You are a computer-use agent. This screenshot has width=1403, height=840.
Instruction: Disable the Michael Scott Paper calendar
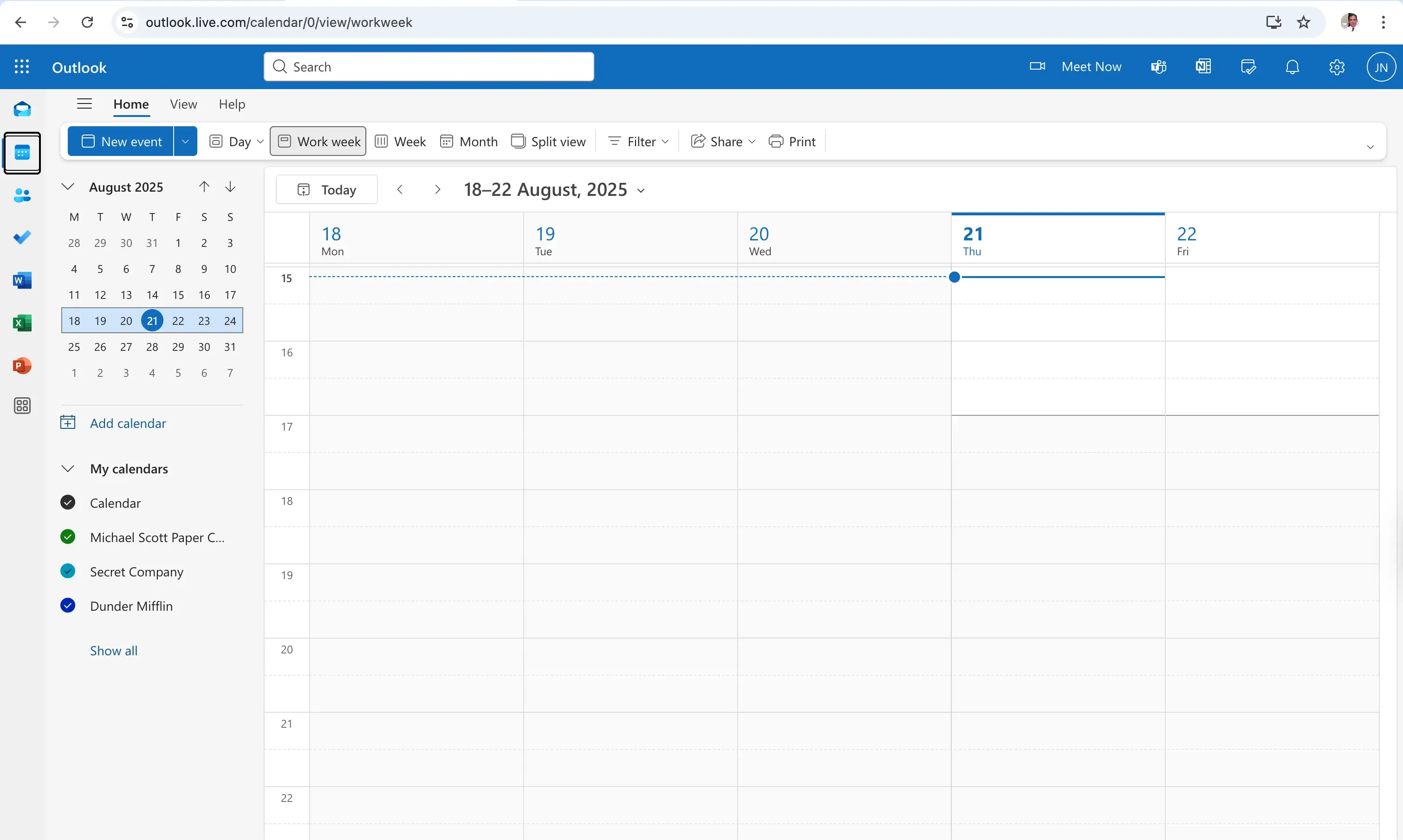(67, 536)
